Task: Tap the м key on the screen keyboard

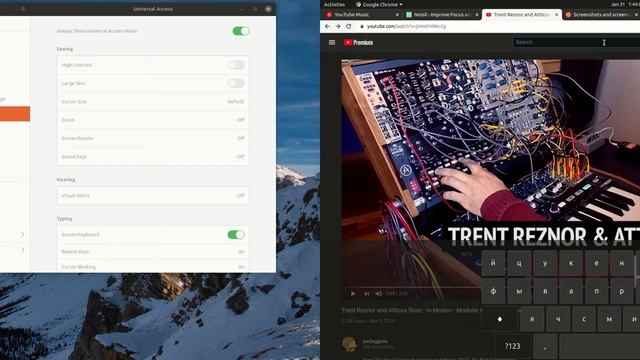Action: [x=609, y=319]
